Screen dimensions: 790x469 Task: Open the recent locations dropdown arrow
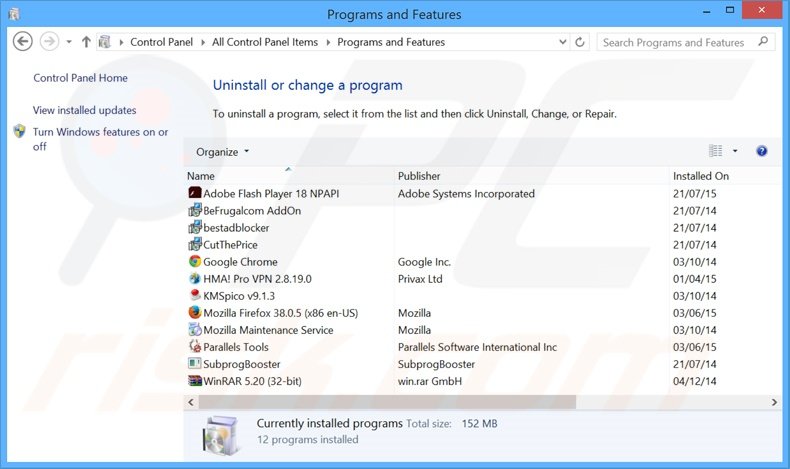click(69, 42)
